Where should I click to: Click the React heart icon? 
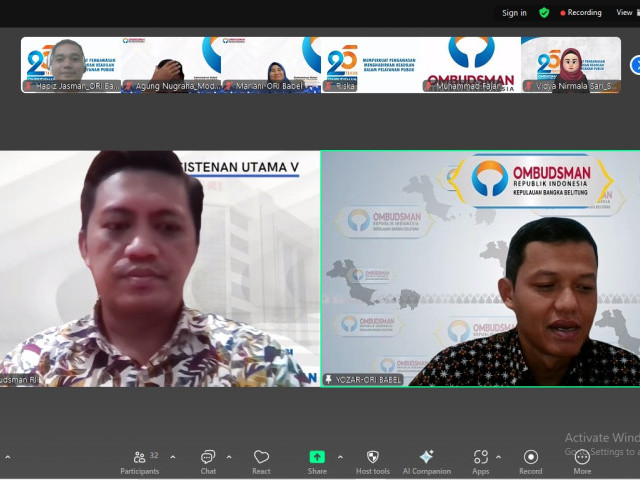point(261,460)
